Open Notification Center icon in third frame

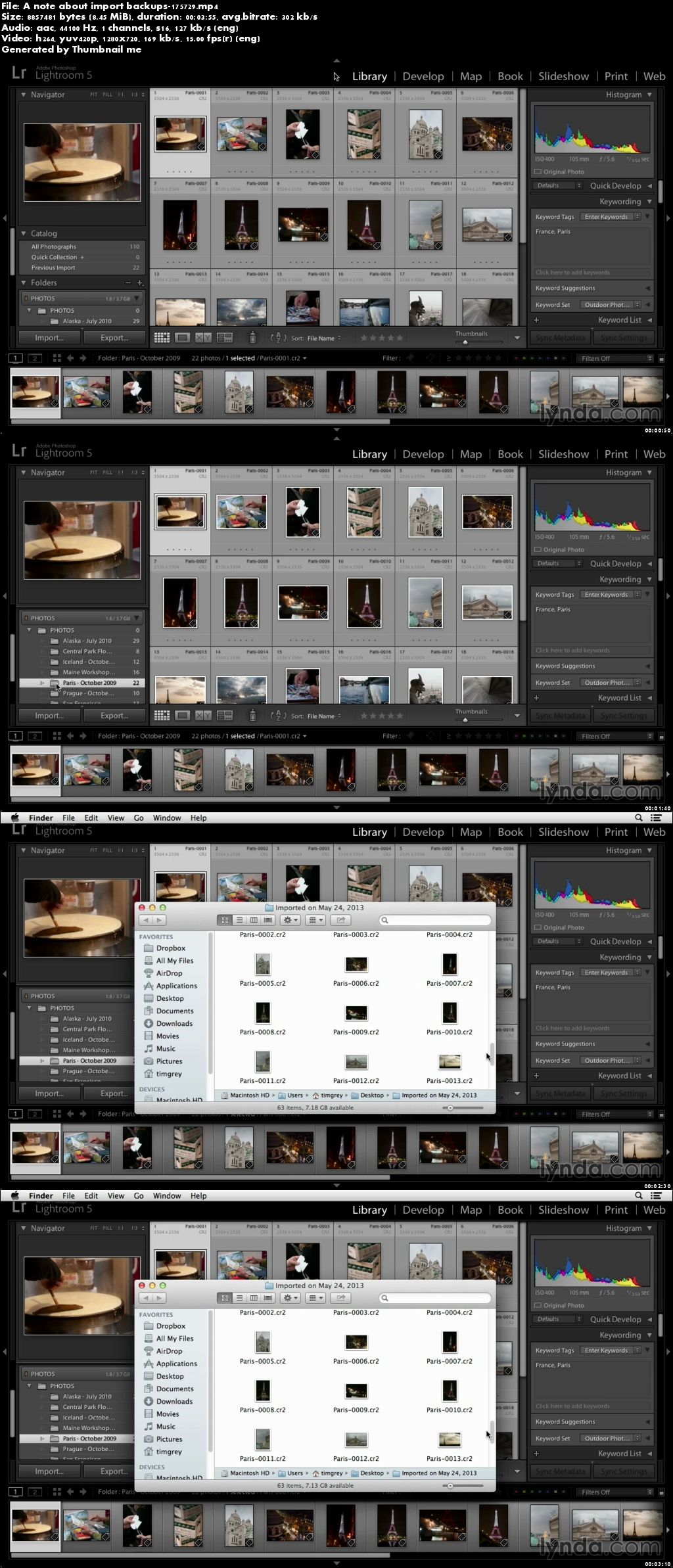(656, 818)
